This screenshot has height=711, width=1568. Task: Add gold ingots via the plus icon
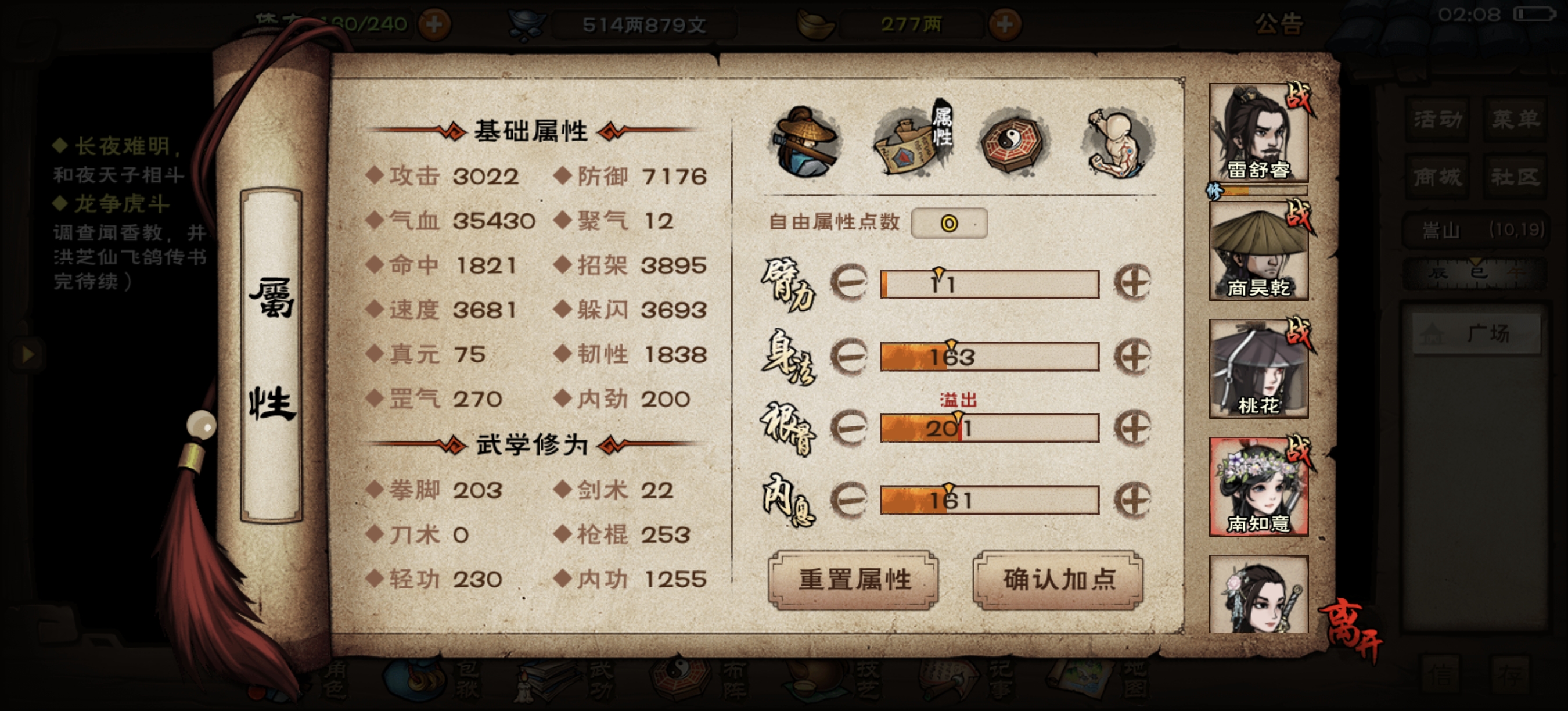tap(1004, 24)
